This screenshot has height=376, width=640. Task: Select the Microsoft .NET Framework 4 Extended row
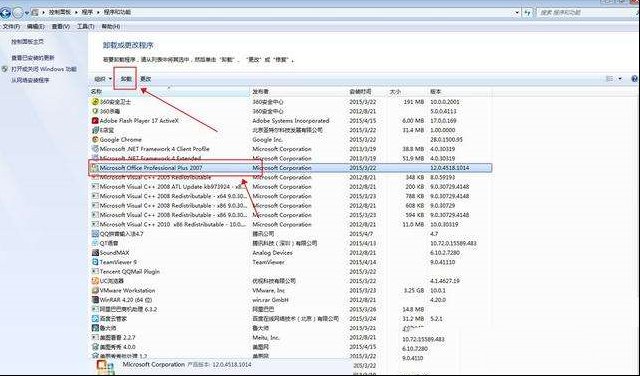291,158
